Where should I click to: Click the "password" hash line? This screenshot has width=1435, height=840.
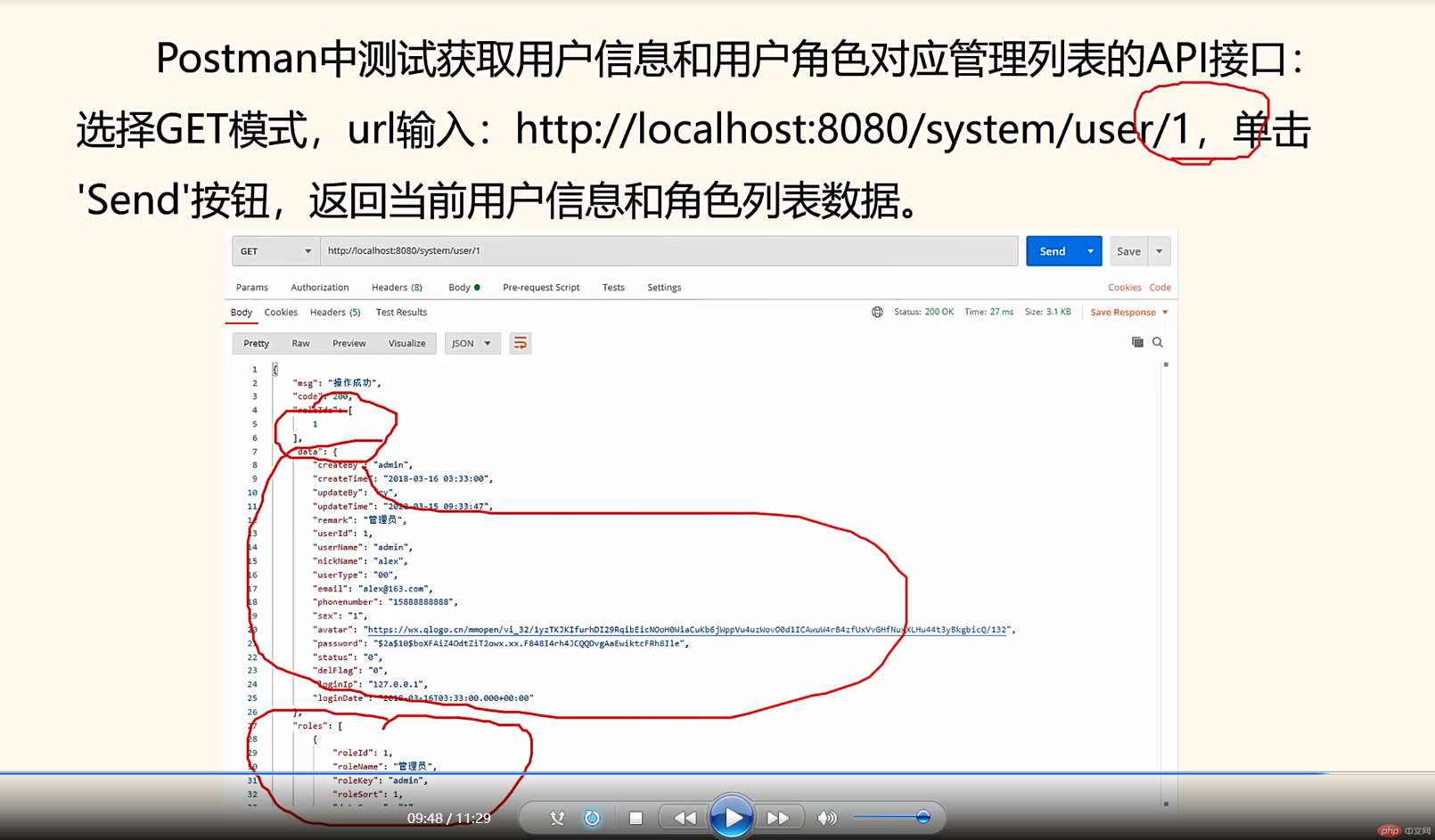click(501, 643)
